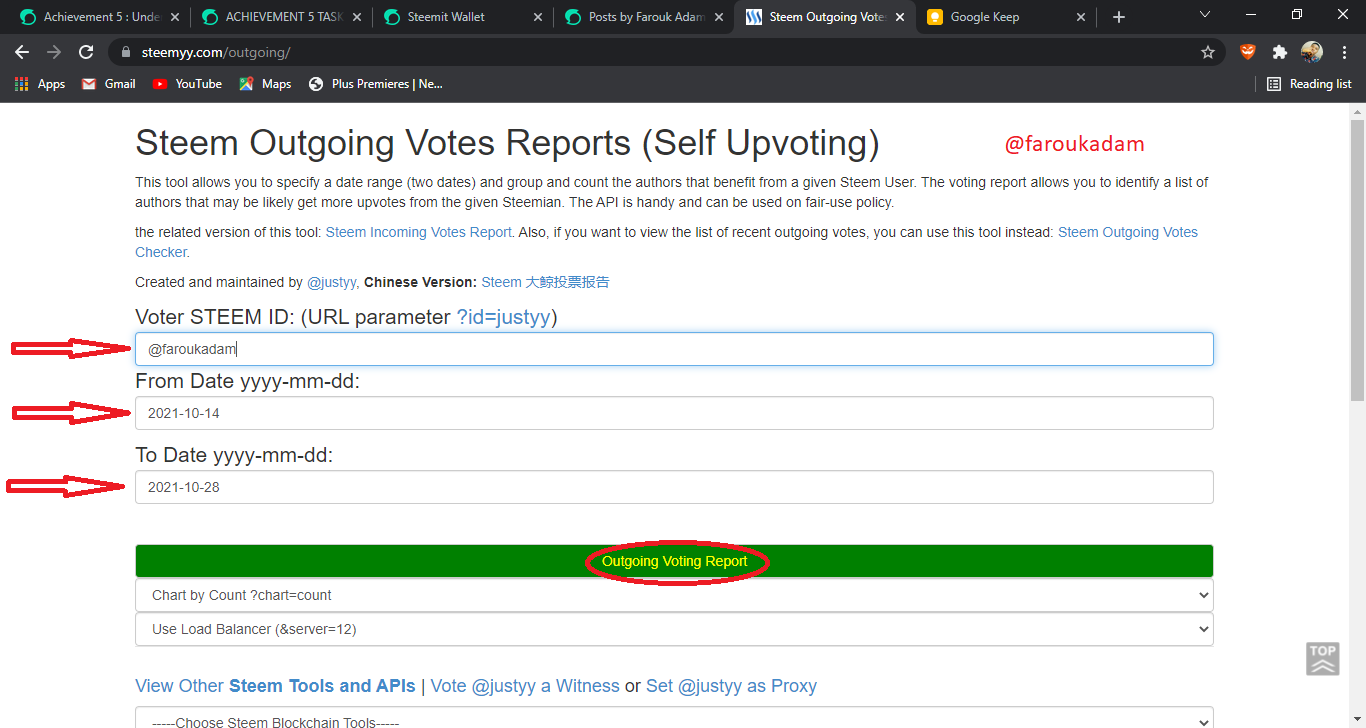Expand the Use Load Balancer server dropdown
Image resolution: width=1366 pixels, height=728 pixels.
click(674, 629)
